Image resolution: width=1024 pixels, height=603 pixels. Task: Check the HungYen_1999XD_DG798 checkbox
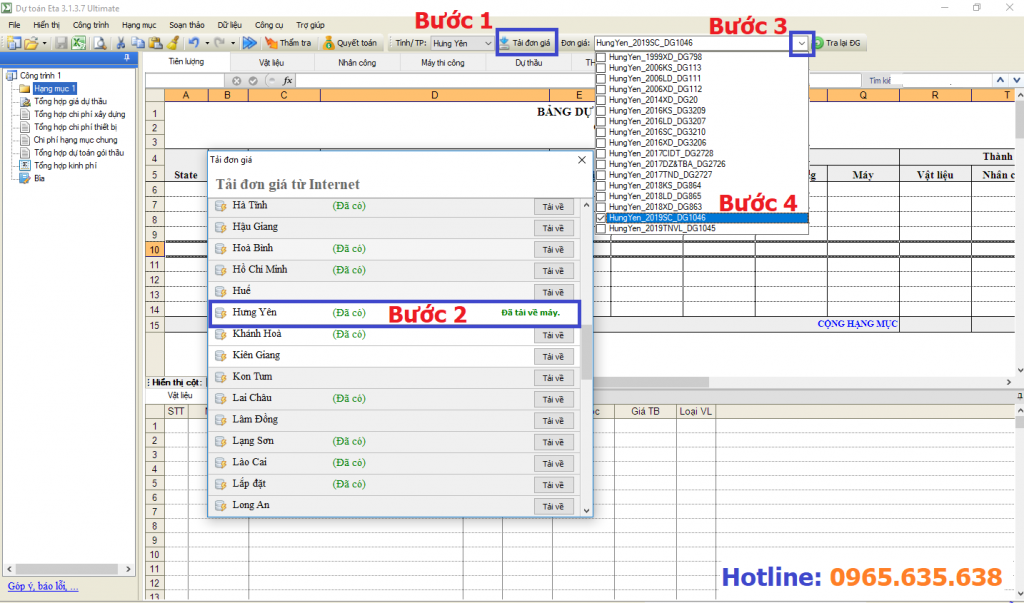[x=600, y=57]
